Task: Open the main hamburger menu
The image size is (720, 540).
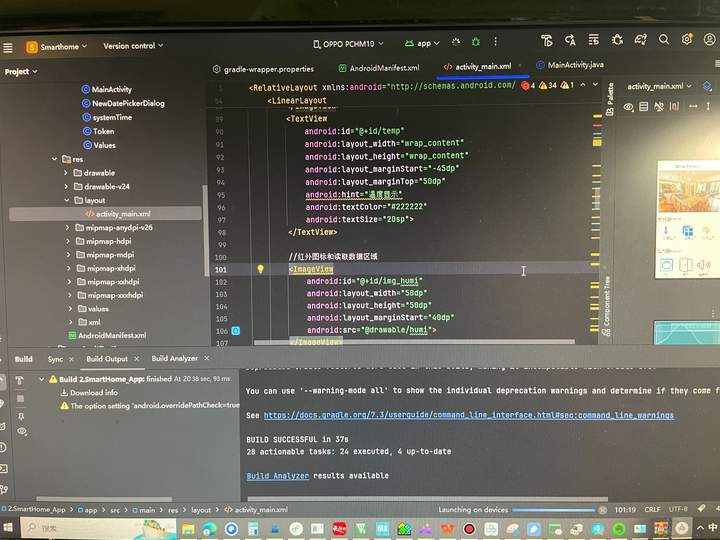Action: tap(8, 47)
